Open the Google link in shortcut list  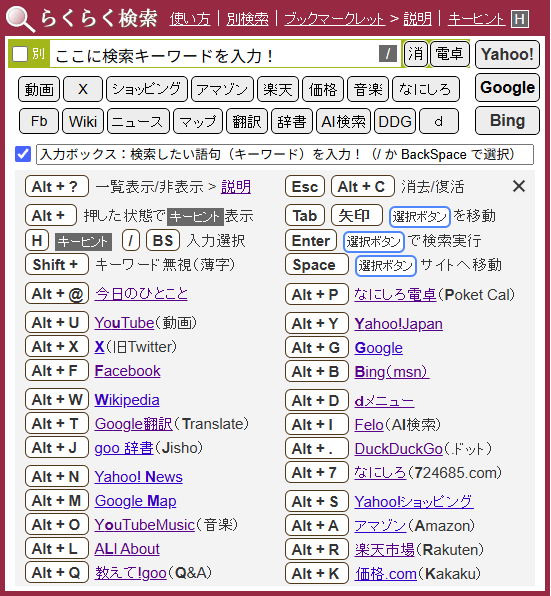click(378, 348)
